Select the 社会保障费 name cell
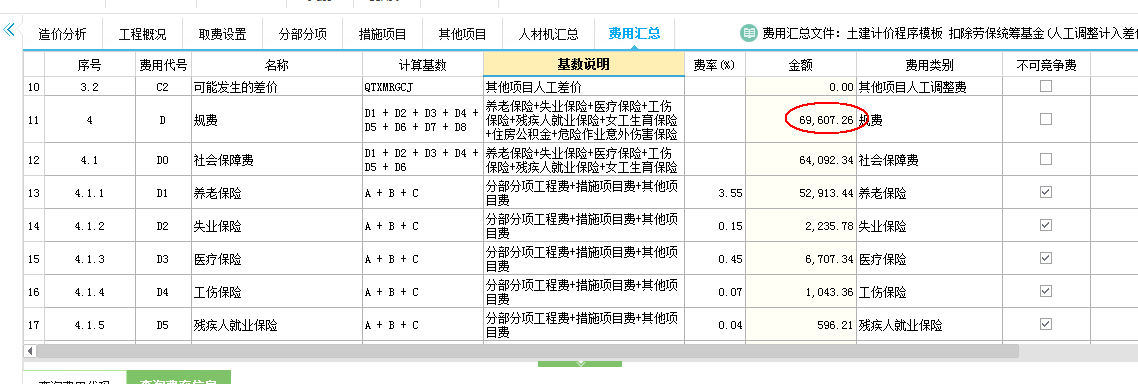1138x384 pixels. pos(277,160)
